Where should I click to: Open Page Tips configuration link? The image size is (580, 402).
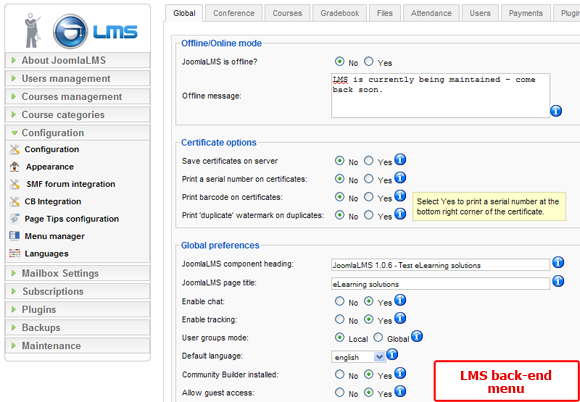72,219
